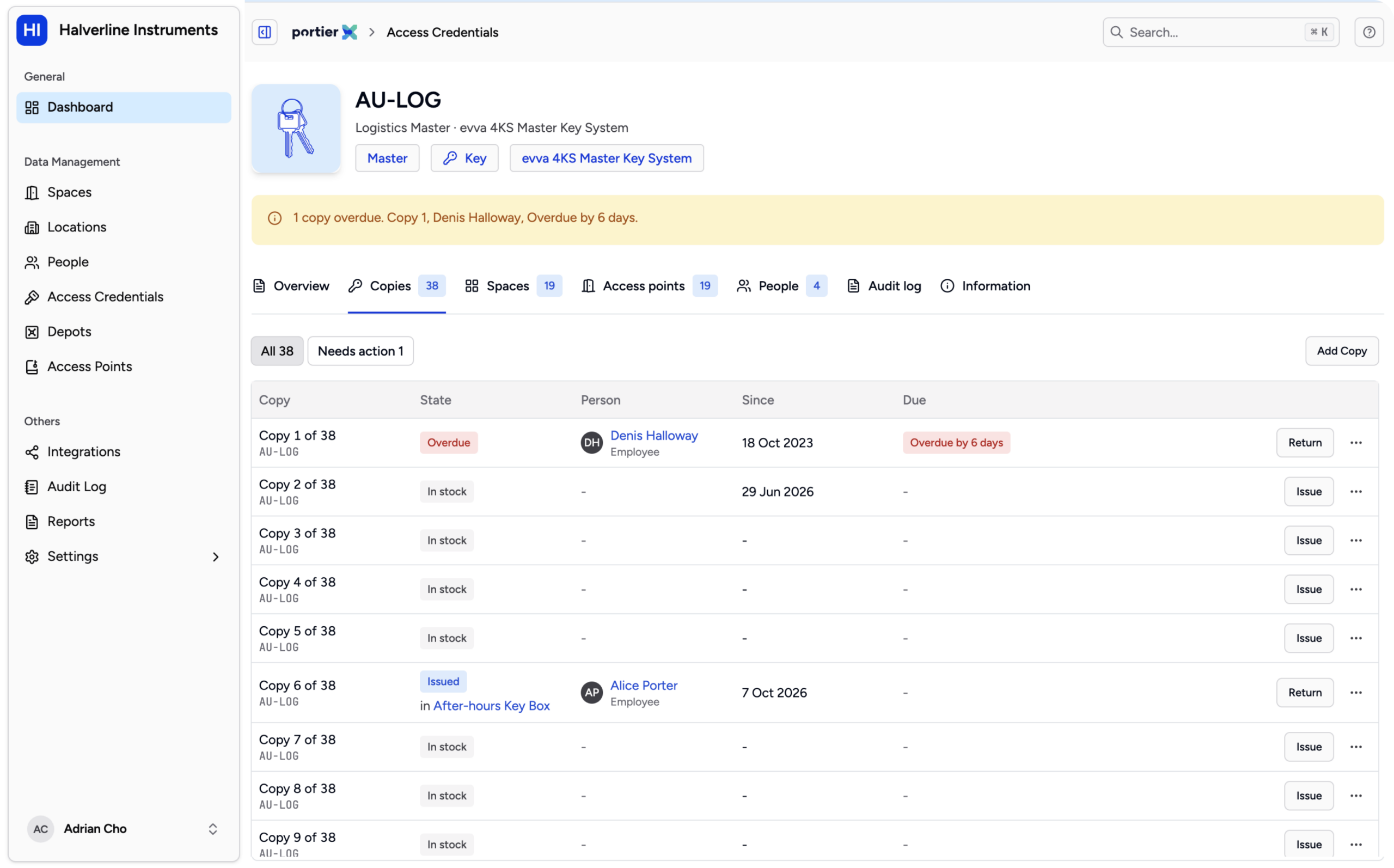The height and width of the screenshot is (868, 1394).
Task: Switch to the Overview tab
Action: click(291, 286)
